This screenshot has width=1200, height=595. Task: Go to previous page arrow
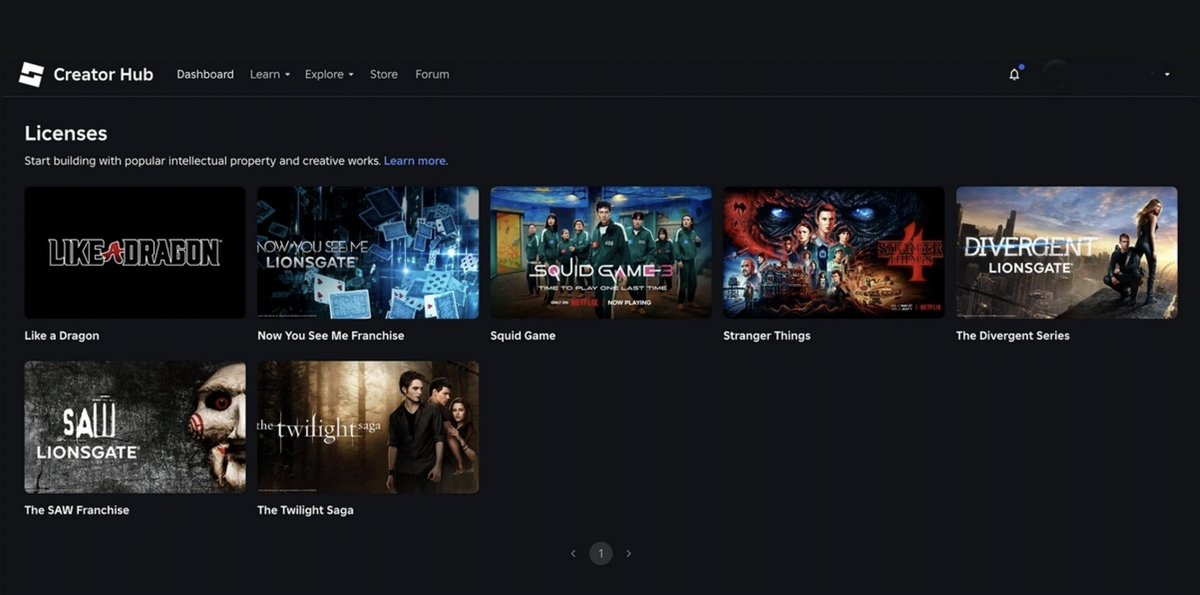(573, 553)
